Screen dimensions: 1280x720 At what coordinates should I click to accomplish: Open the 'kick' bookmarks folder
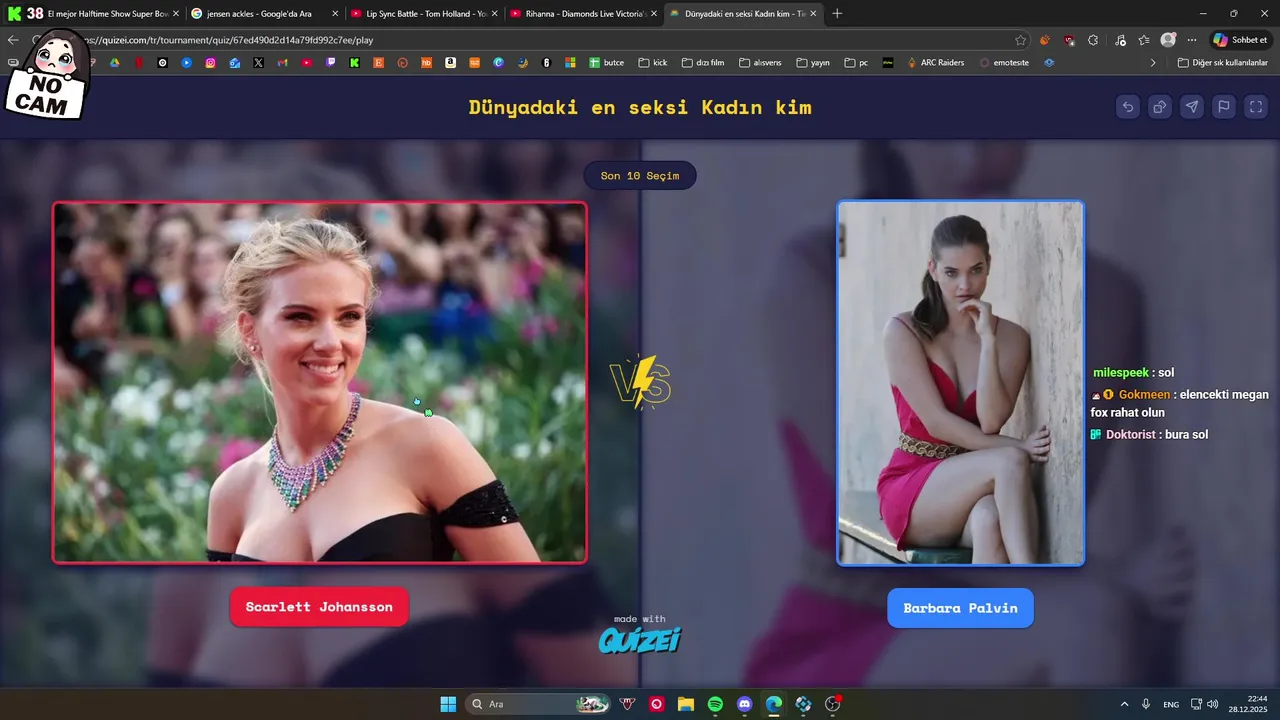coord(652,62)
